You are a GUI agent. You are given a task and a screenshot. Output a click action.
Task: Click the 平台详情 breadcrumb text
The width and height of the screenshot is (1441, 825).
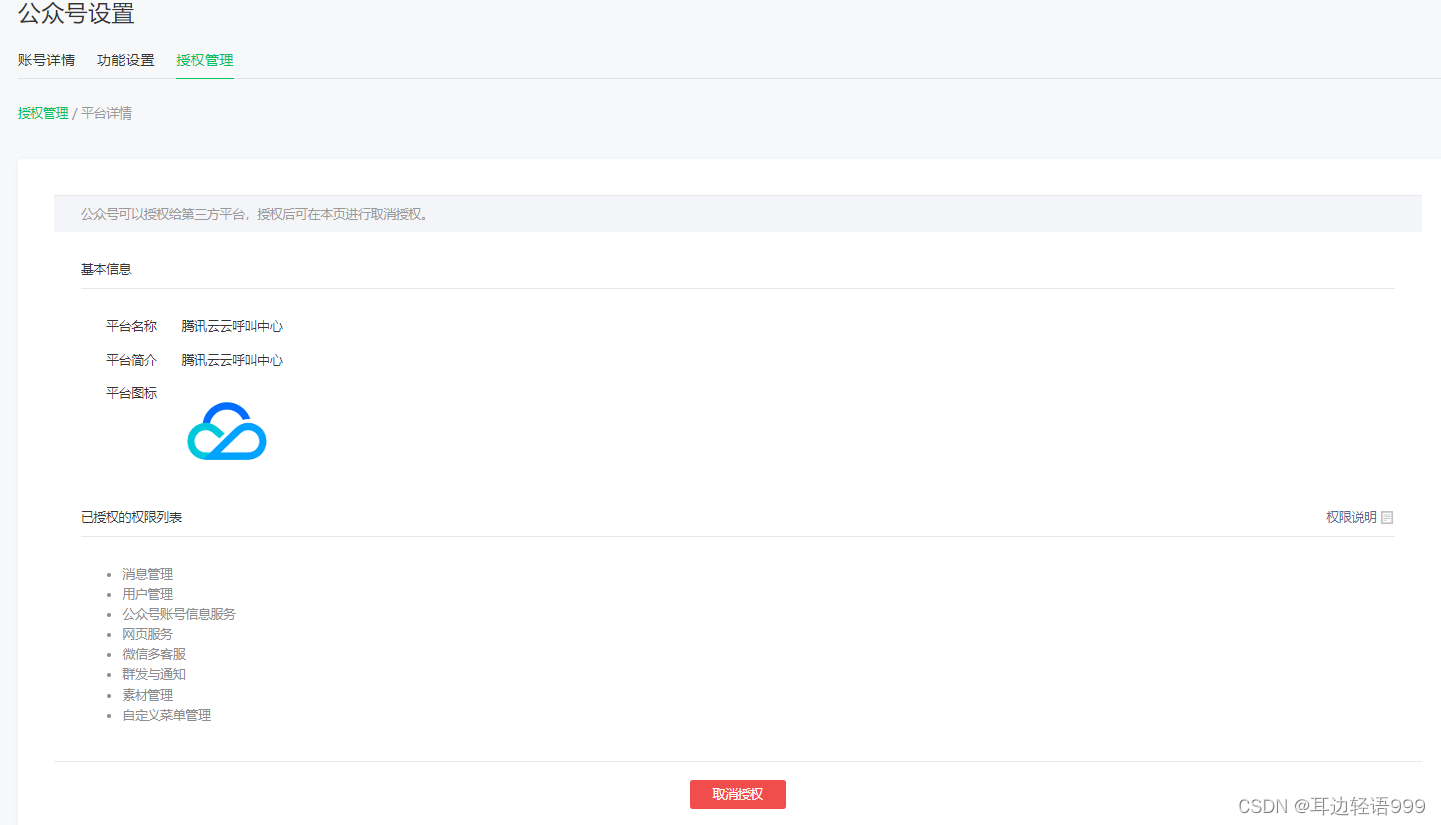coord(106,114)
